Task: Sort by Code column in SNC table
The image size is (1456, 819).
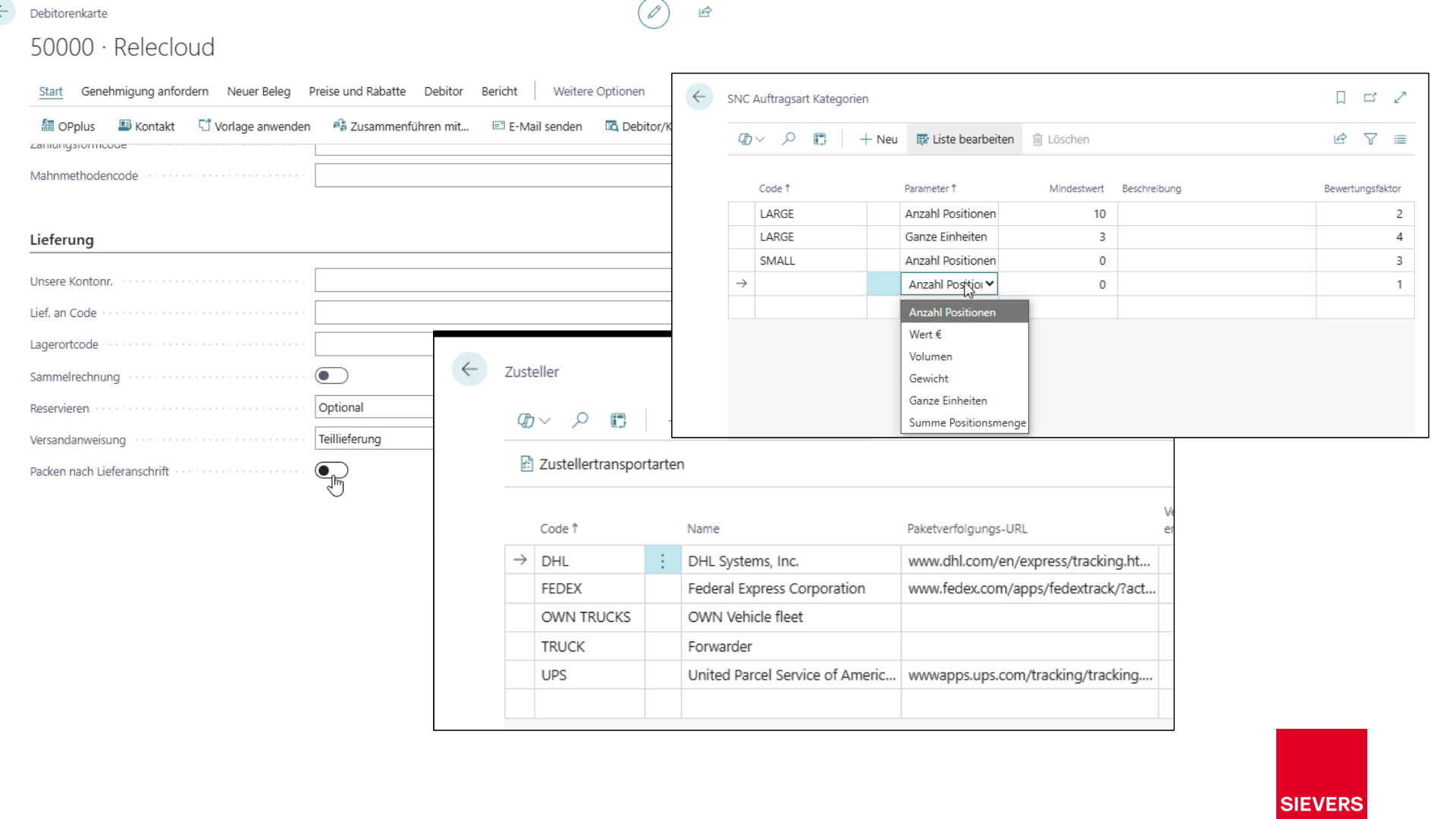Action: pos(774,189)
